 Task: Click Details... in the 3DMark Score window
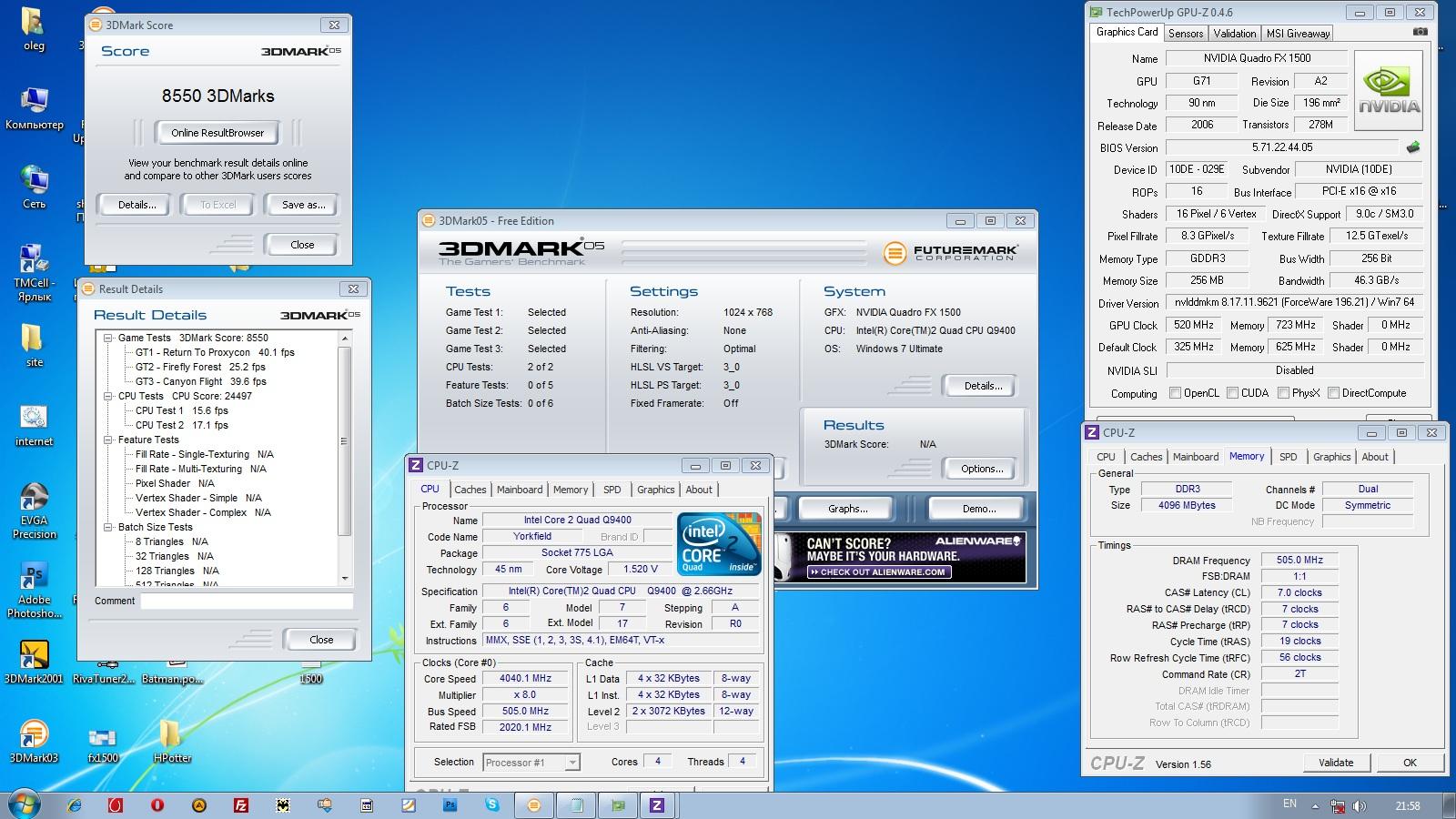tap(136, 205)
